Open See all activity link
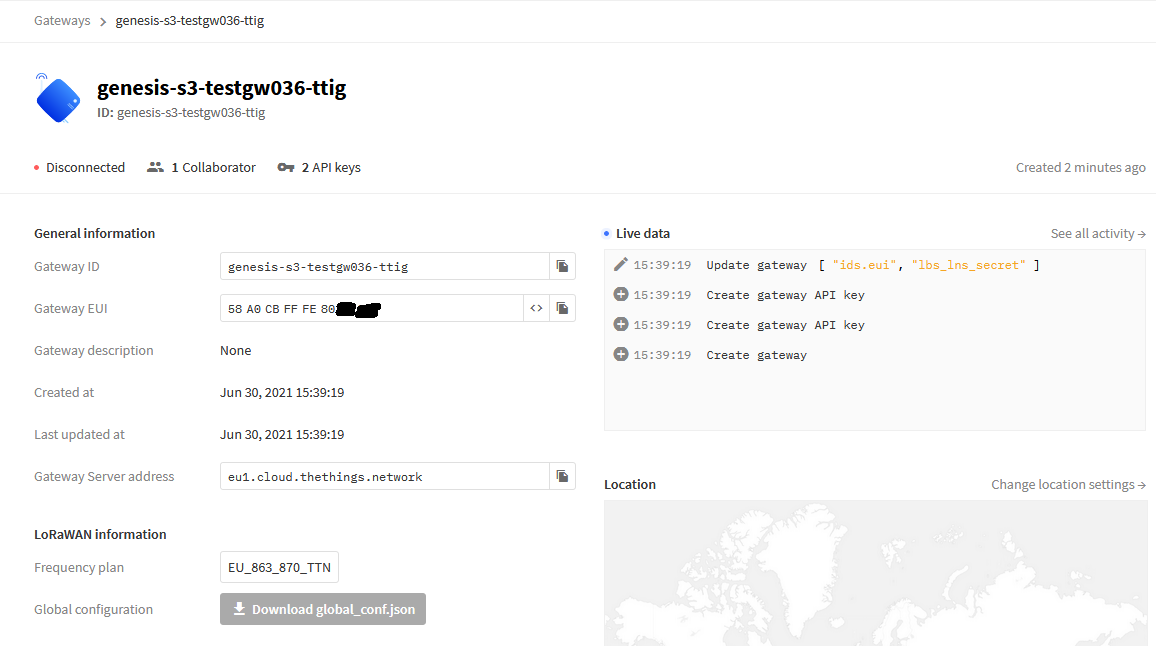The image size is (1156, 660). [x=1097, y=233]
